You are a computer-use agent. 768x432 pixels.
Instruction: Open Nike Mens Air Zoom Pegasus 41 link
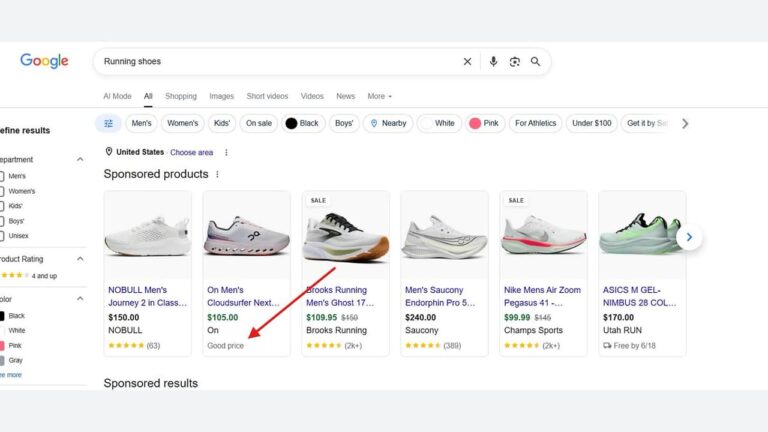[542, 296]
